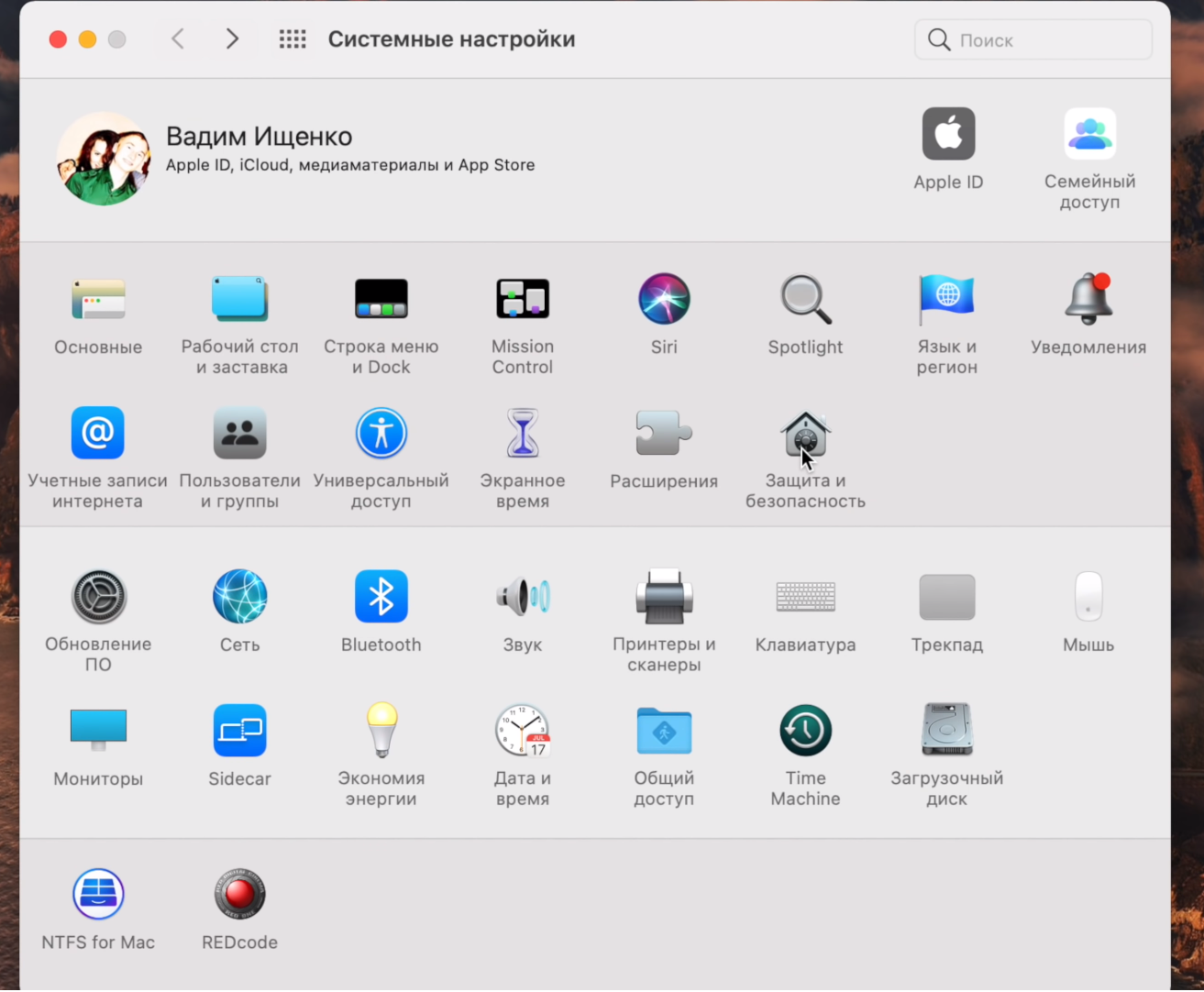Open Клавиатура keyboard settings
The image size is (1204, 992).
click(x=806, y=597)
